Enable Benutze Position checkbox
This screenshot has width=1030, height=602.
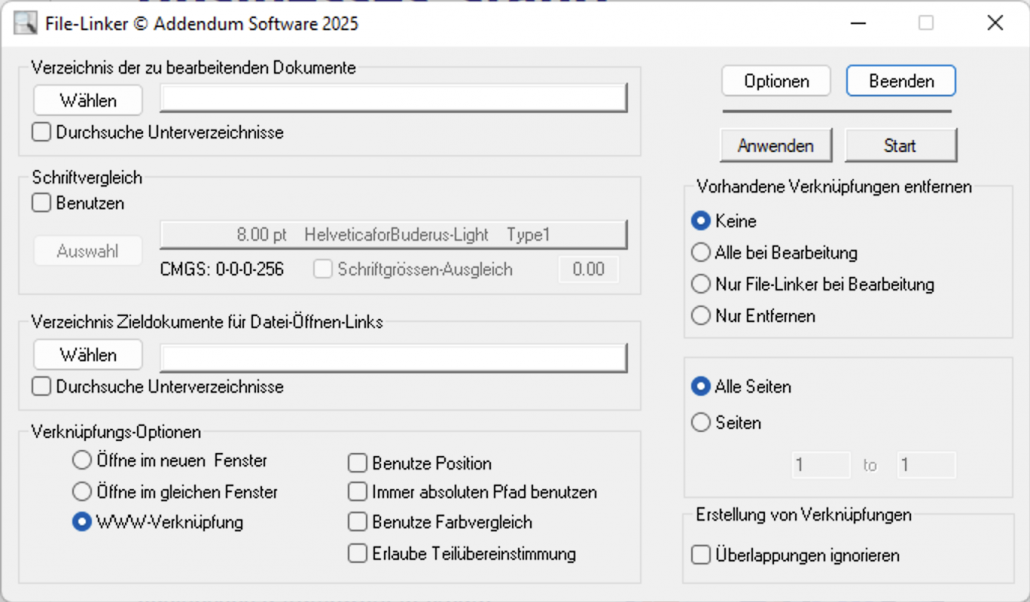pyautogui.click(x=357, y=463)
